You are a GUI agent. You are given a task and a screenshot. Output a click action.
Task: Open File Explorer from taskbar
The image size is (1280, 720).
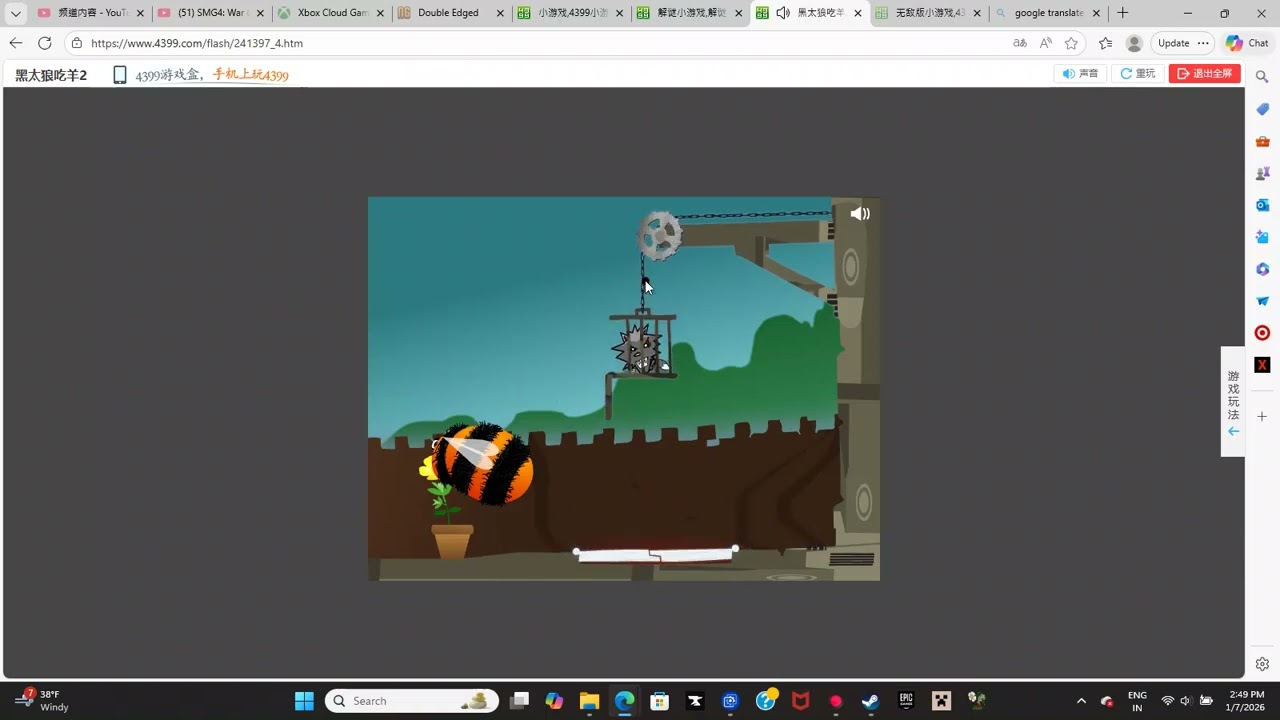tap(589, 701)
